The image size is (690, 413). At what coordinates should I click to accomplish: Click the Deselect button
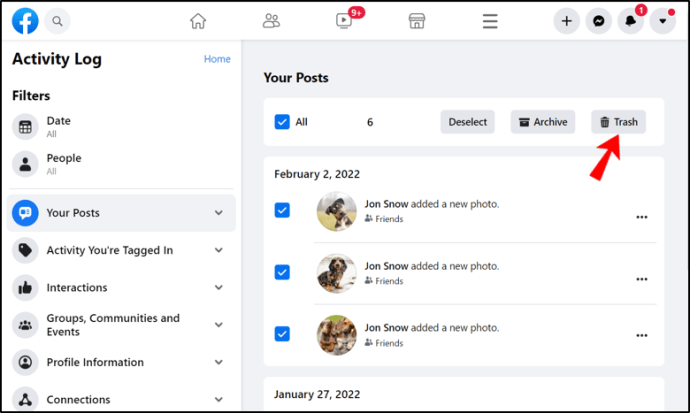coord(467,122)
